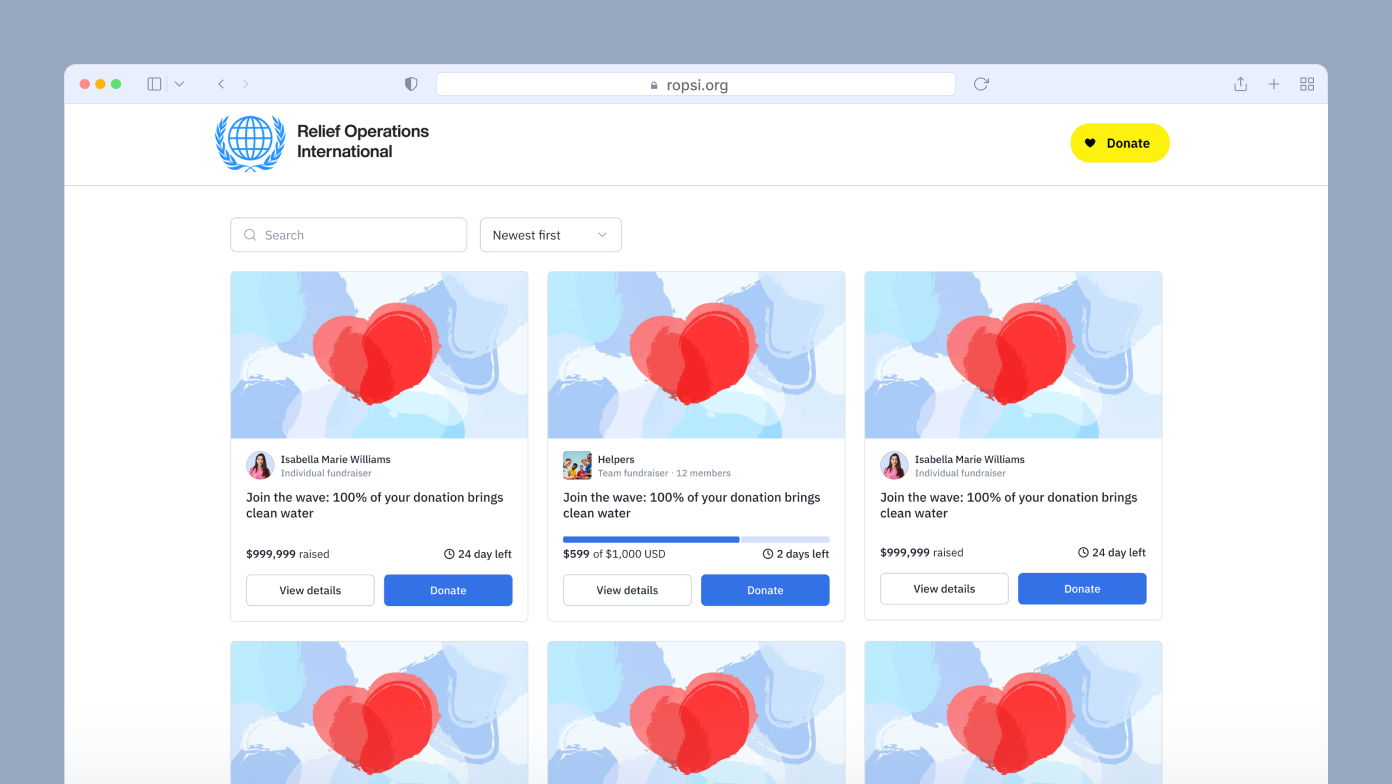The width and height of the screenshot is (1392, 784).
Task: Select the '$599 of $1,000 USD' amount
Action: point(614,554)
